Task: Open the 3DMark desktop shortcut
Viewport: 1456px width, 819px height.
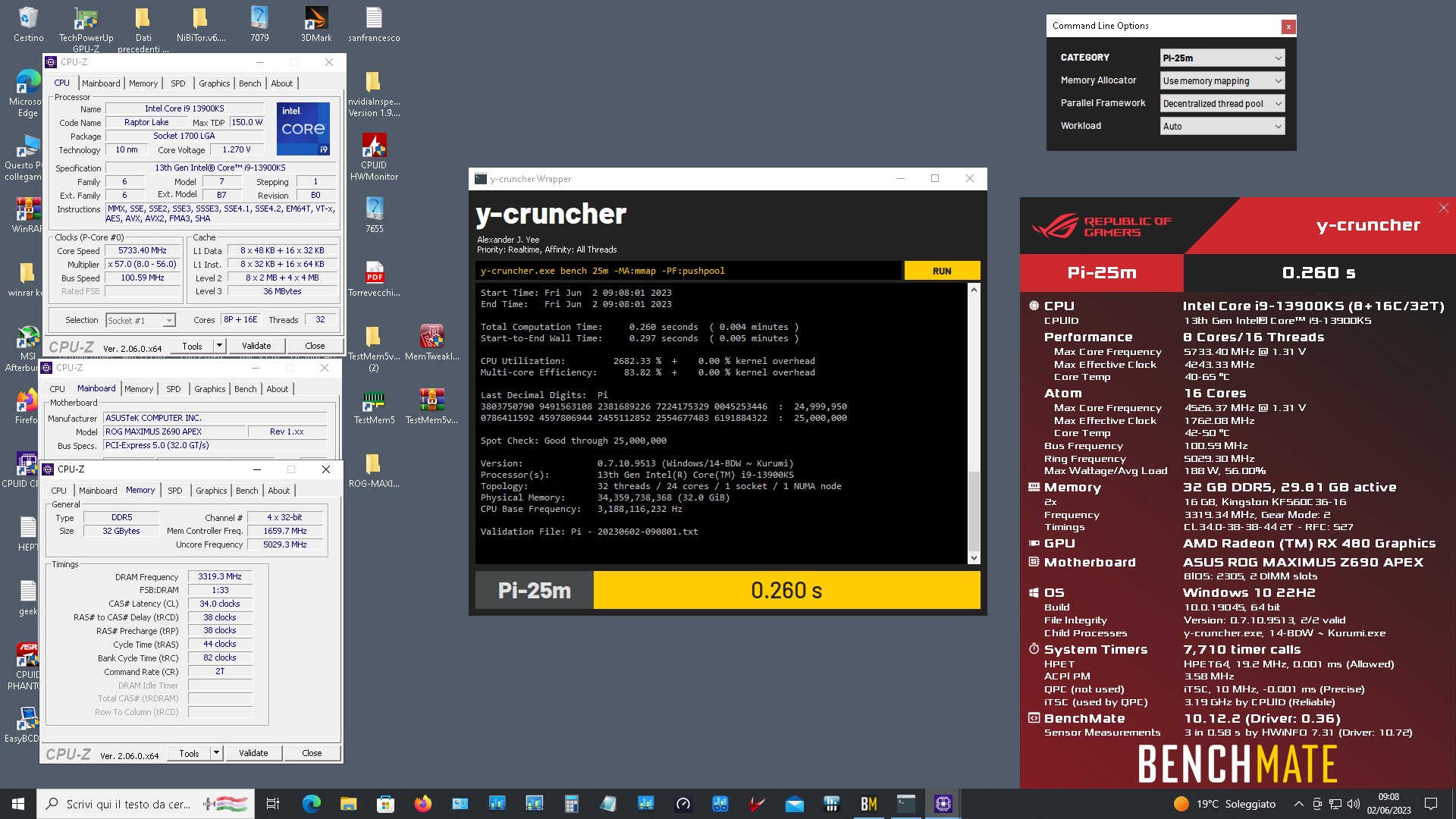Action: point(315,24)
